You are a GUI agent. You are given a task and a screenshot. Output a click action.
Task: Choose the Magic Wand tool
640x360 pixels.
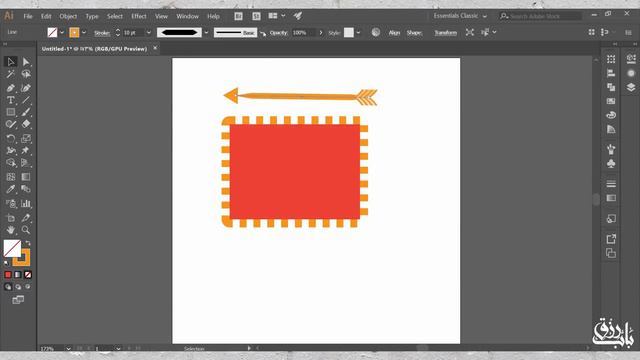coord(11,74)
